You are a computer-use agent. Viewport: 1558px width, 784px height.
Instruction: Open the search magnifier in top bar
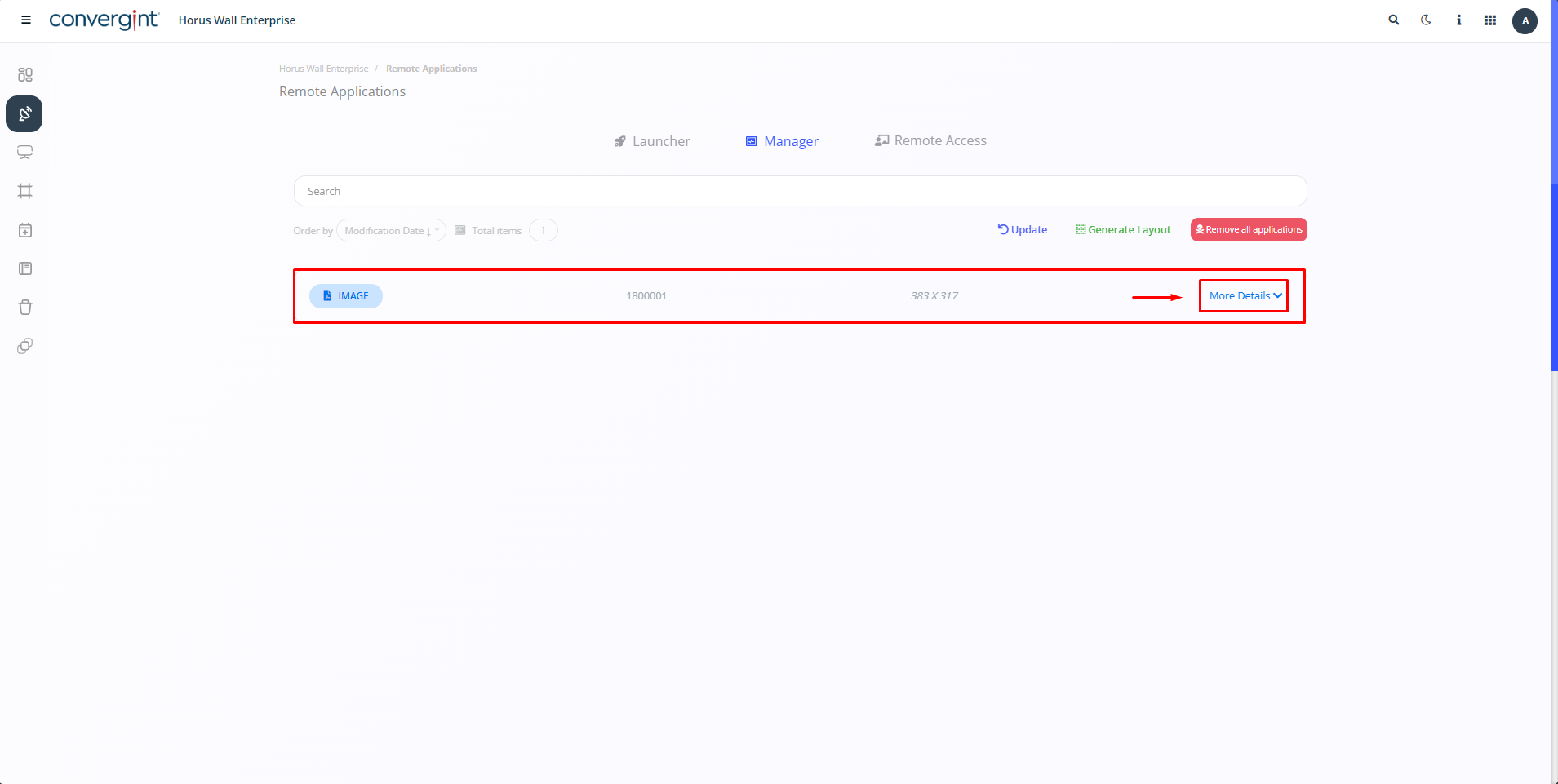tap(1394, 20)
